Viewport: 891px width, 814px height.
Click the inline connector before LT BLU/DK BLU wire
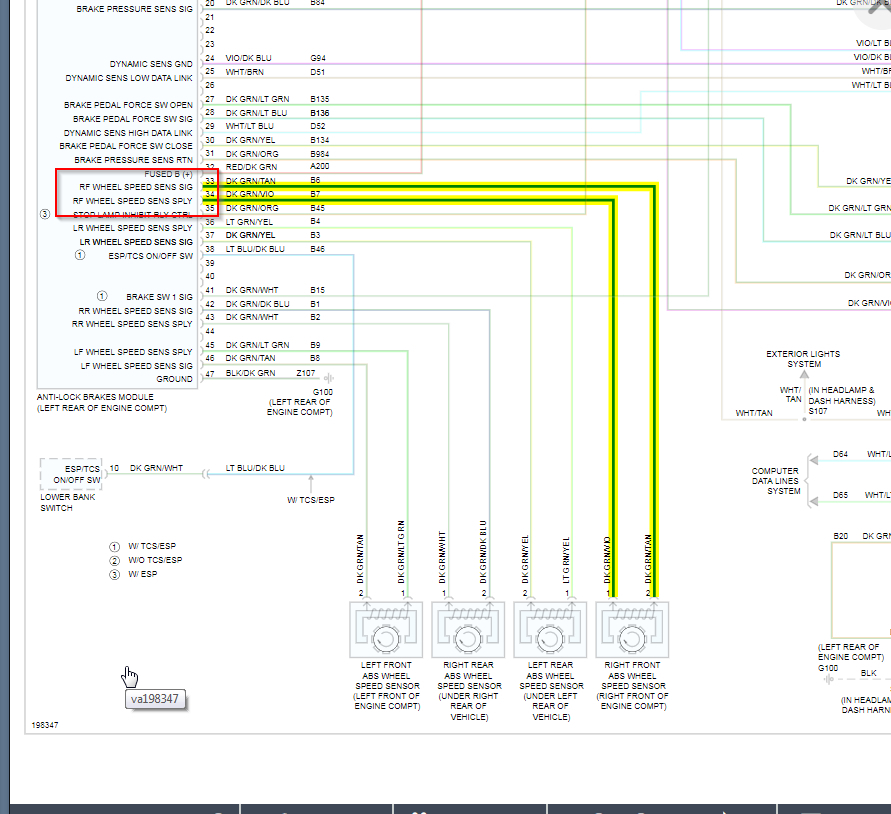click(x=206, y=474)
